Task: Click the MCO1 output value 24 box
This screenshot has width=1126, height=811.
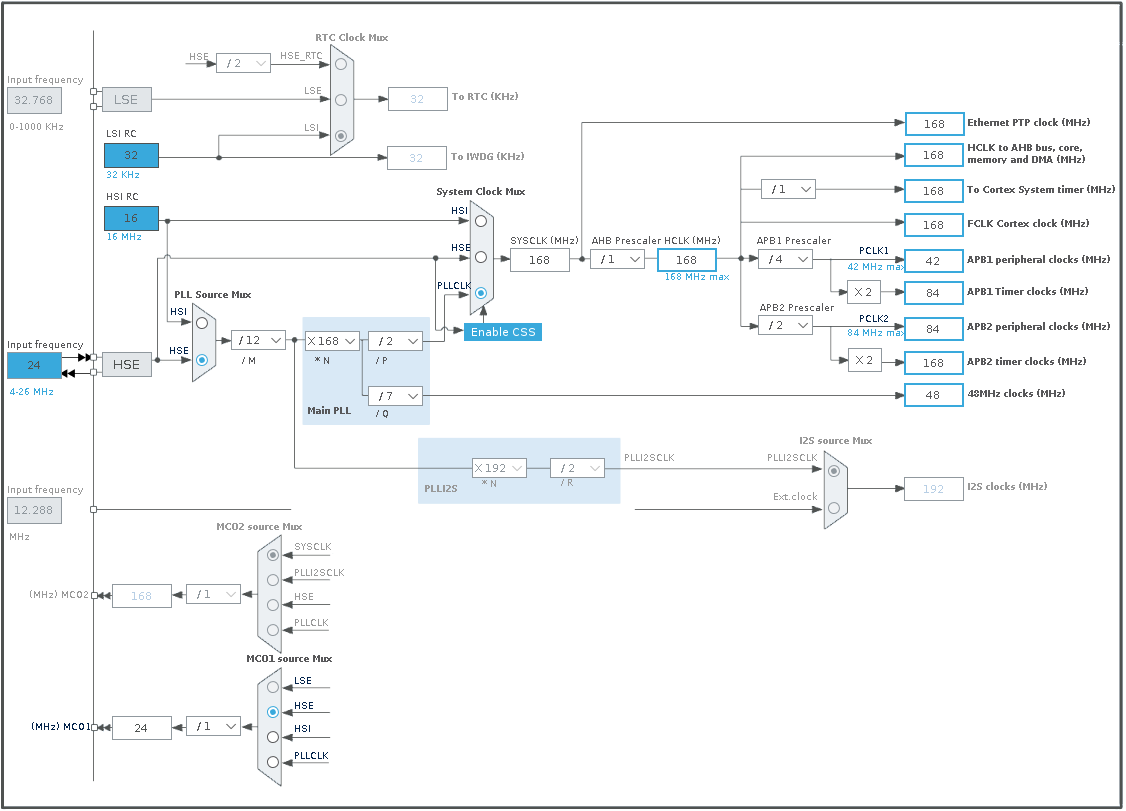Action: point(141,728)
